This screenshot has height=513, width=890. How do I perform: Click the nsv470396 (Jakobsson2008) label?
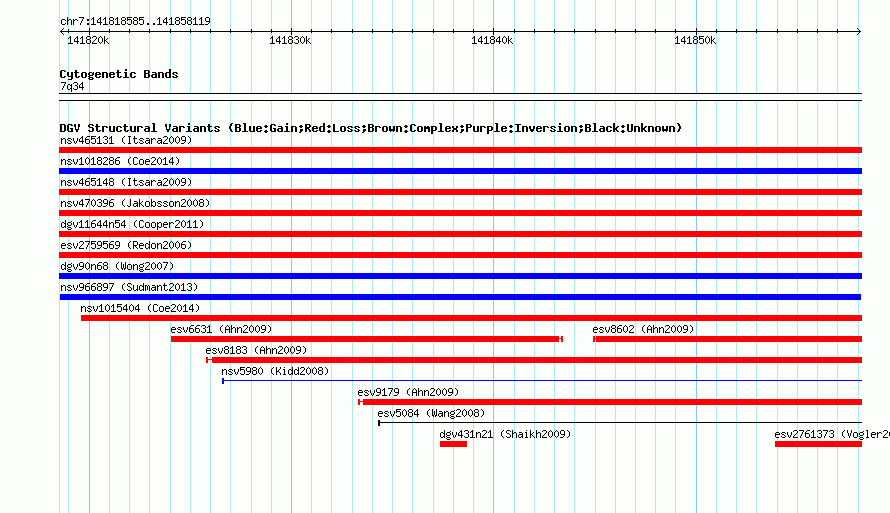pyautogui.click(x=135, y=203)
